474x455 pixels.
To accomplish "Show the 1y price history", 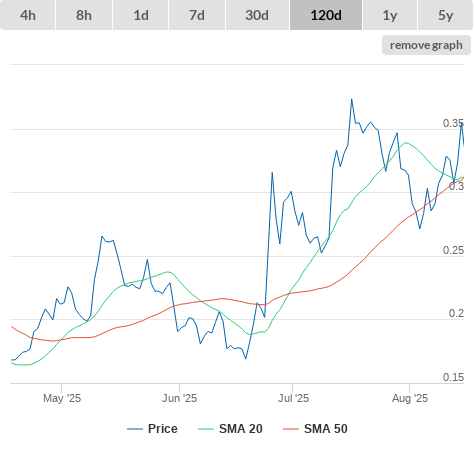I will [x=390, y=15].
